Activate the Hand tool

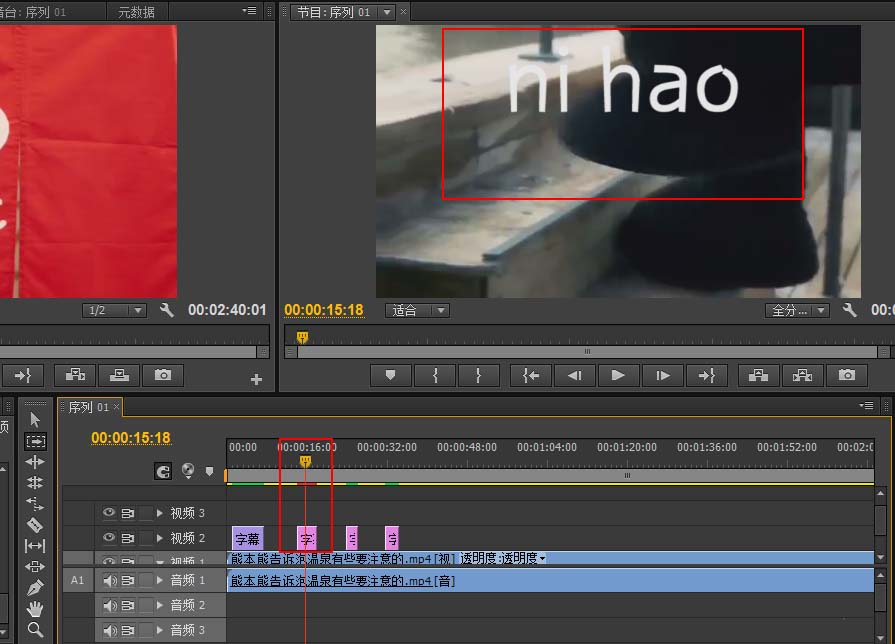34,606
